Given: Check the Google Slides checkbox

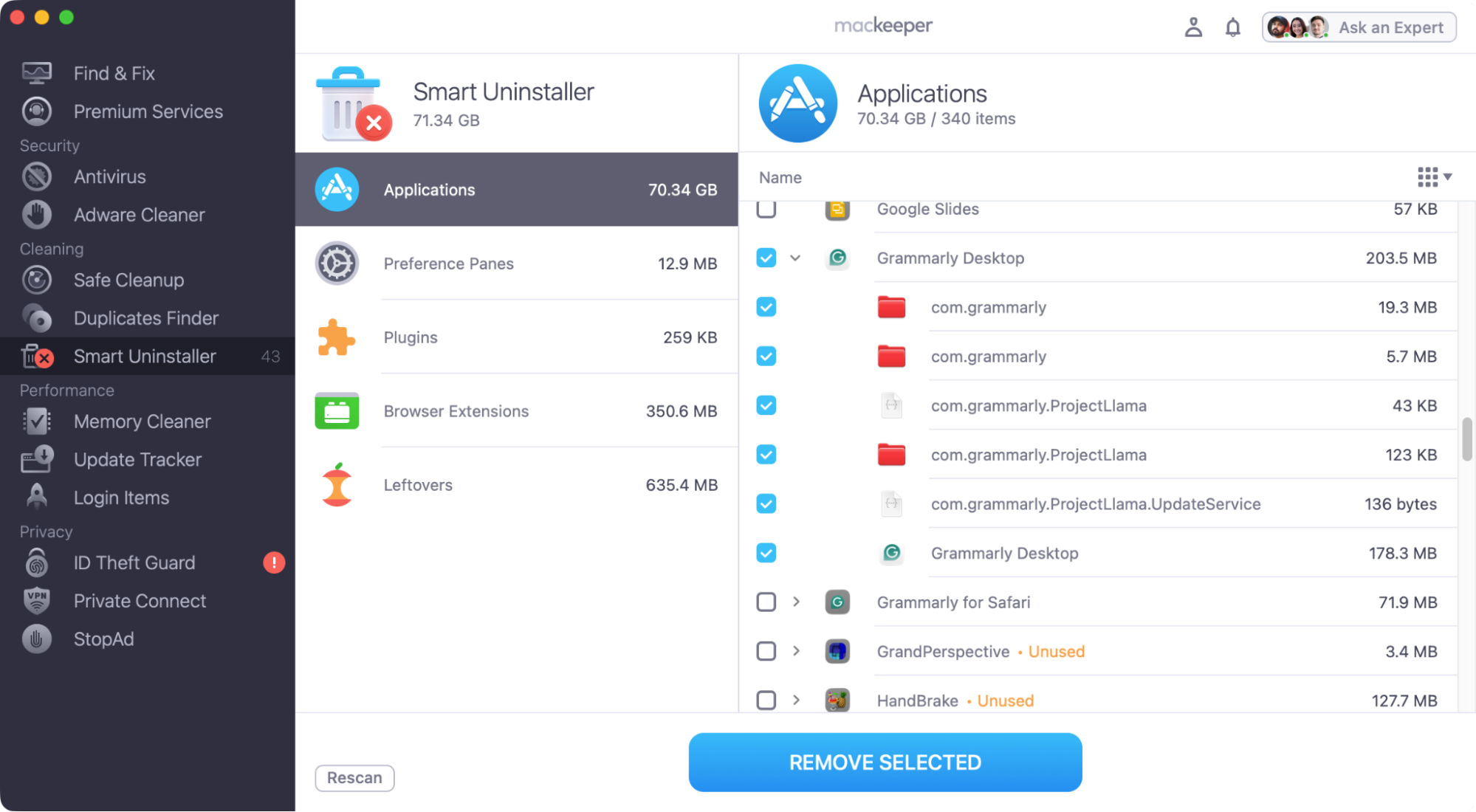Looking at the screenshot, I should click(766, 209).
